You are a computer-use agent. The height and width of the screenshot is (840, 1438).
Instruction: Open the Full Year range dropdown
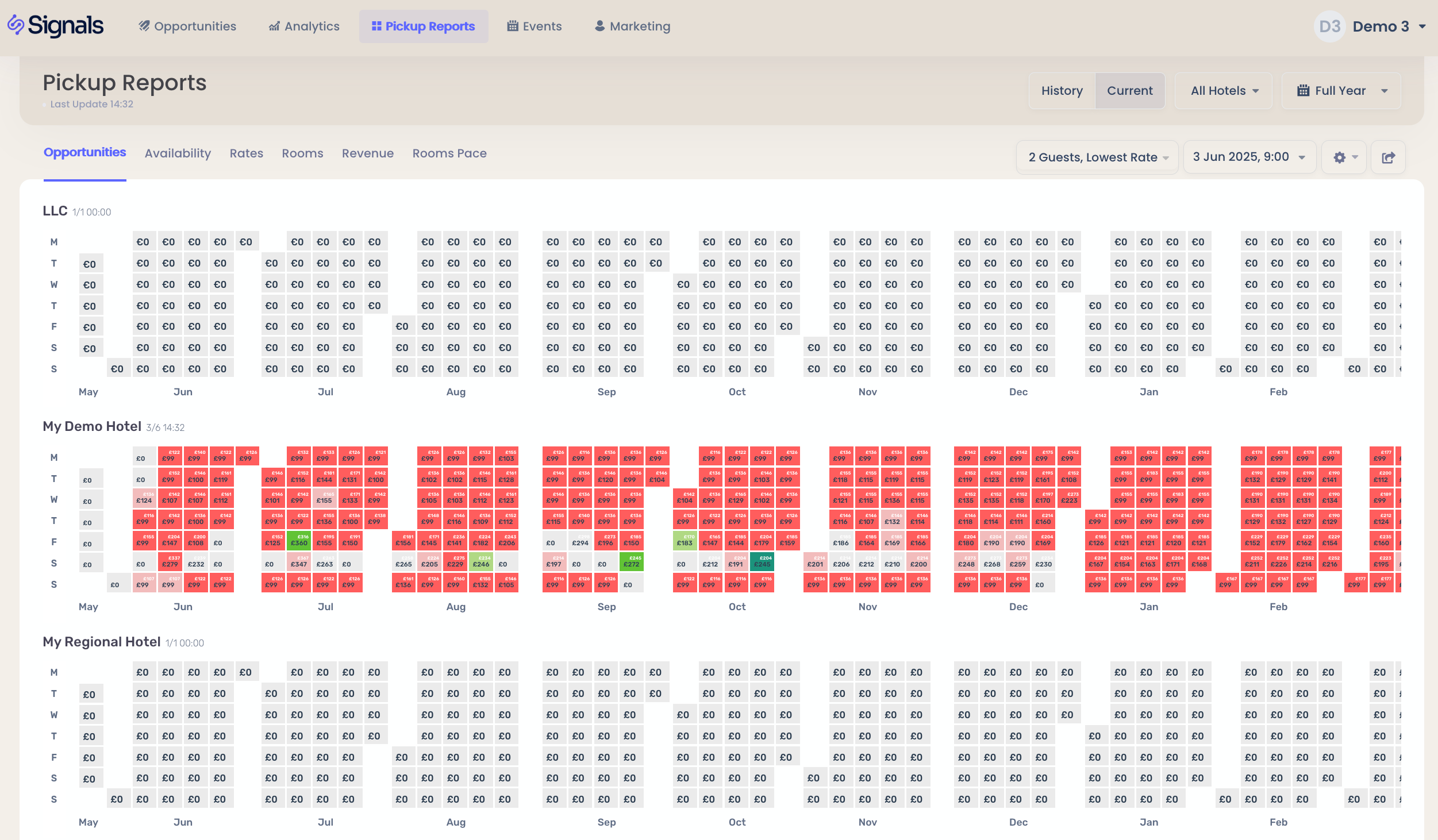(1341, 91)
